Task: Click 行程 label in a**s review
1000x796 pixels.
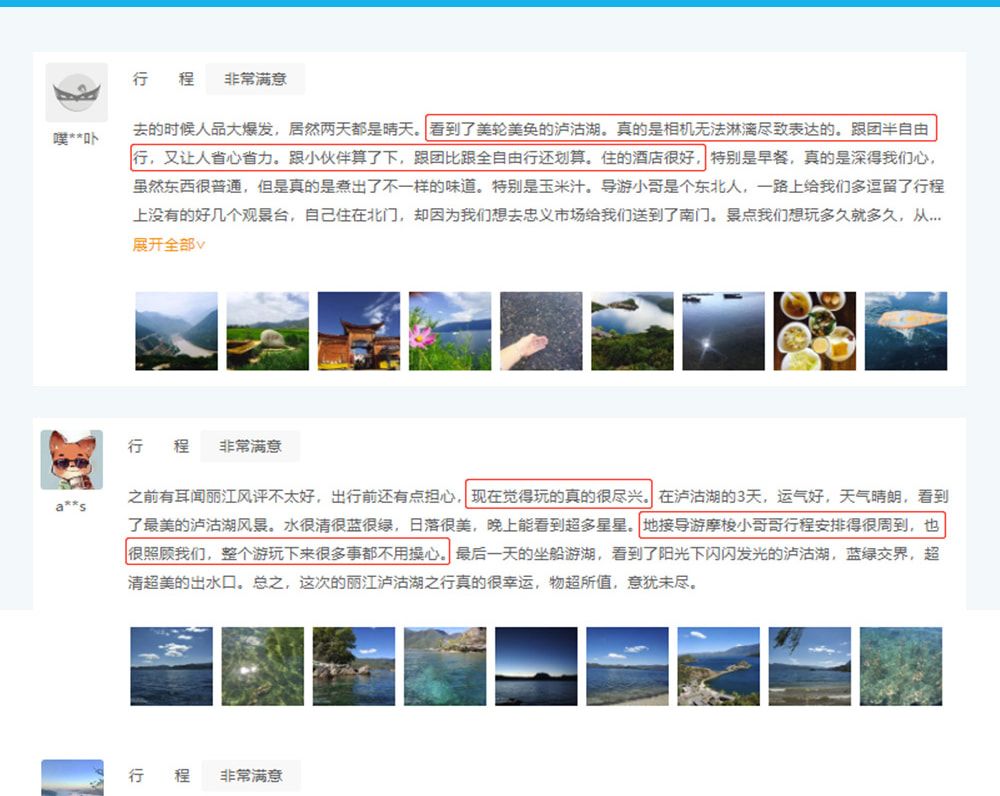Action: pos(158,446)
